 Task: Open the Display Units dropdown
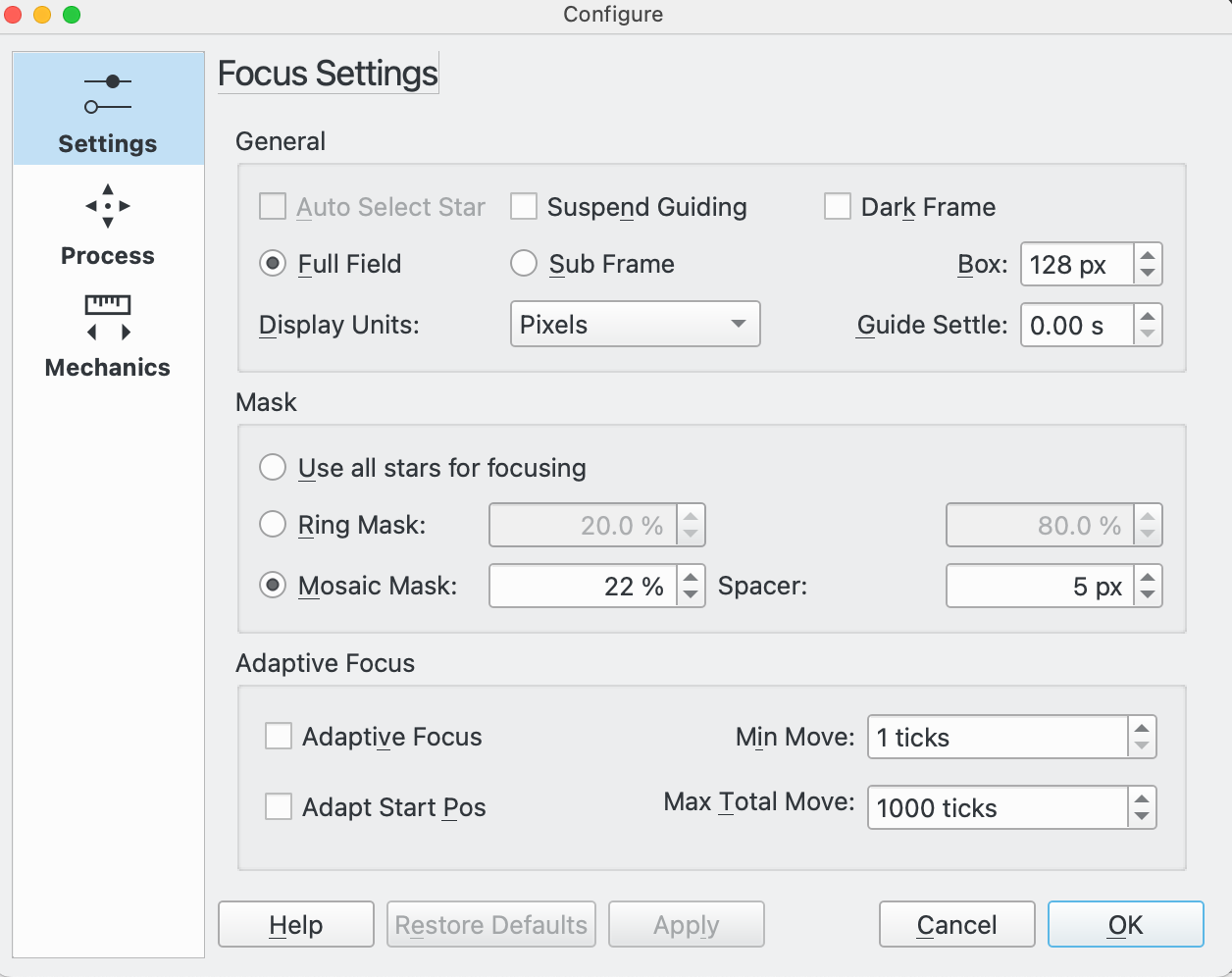pyautogui.click(x=635, y=324)
